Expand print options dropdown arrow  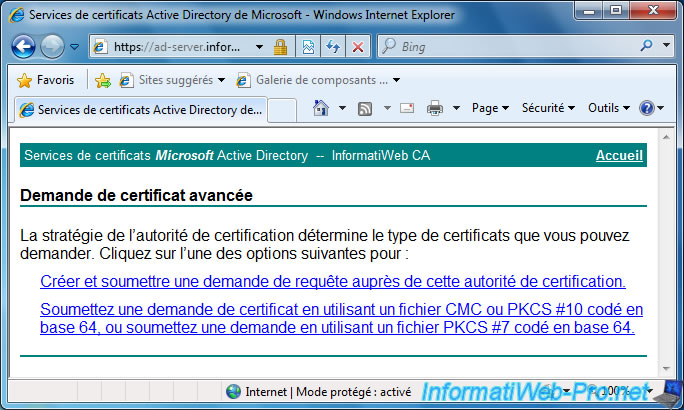[x=456, y=108]
